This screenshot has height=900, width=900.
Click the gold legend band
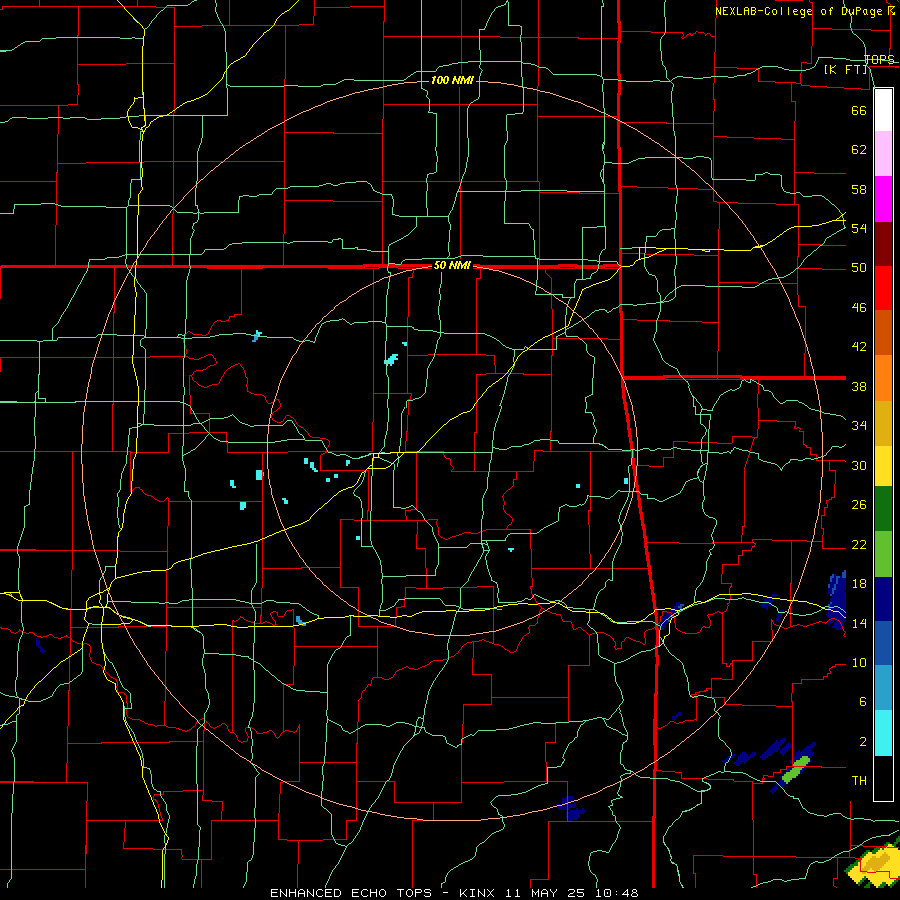pyautogui.click(x=883, y=424)
